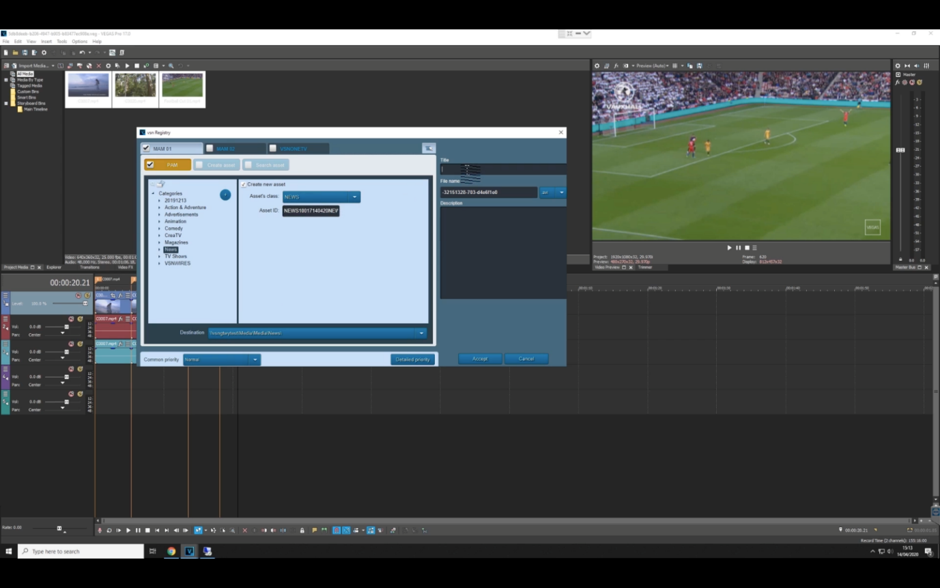
Task: Undo the last action via toolbar arrow
Action: (82, 53)
